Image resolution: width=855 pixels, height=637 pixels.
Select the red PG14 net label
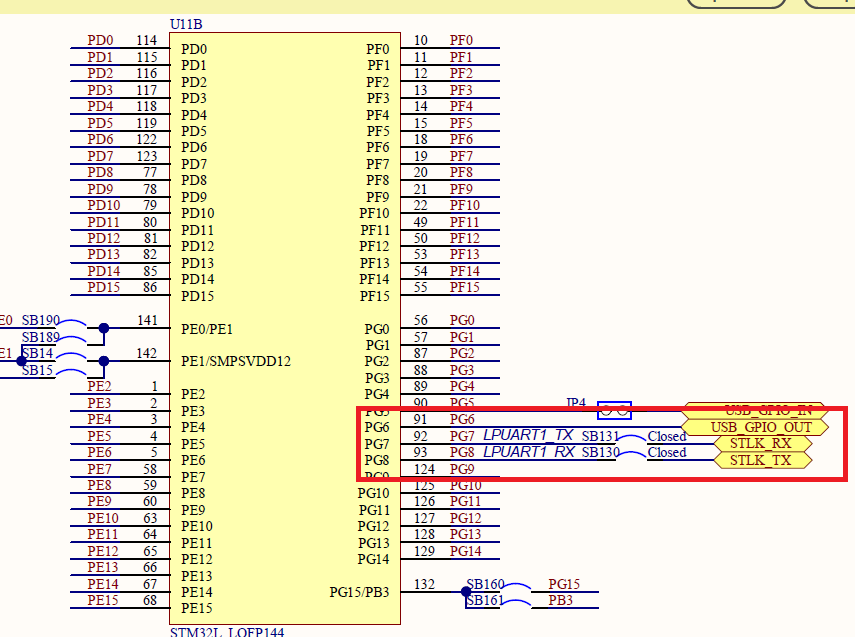(466, 551)
